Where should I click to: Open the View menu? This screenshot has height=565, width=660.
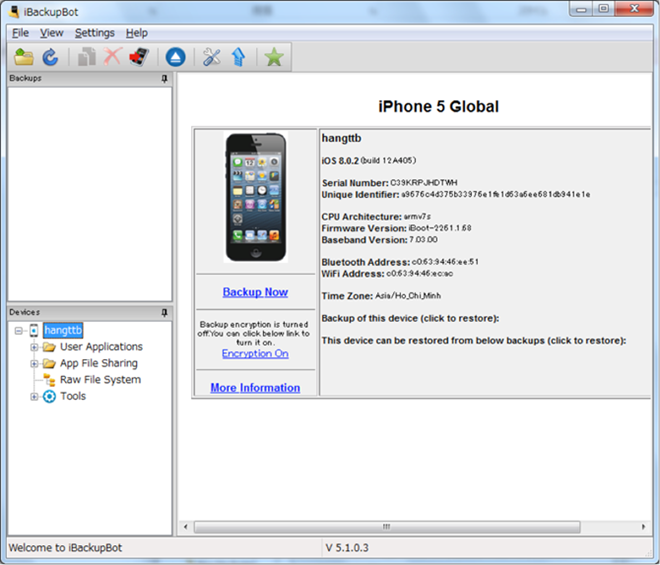51,33
